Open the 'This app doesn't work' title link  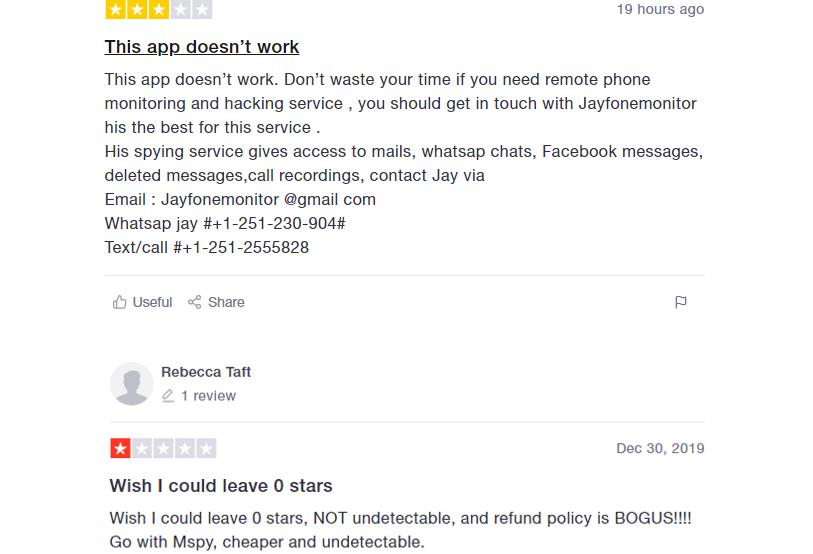tap(202, 47)
